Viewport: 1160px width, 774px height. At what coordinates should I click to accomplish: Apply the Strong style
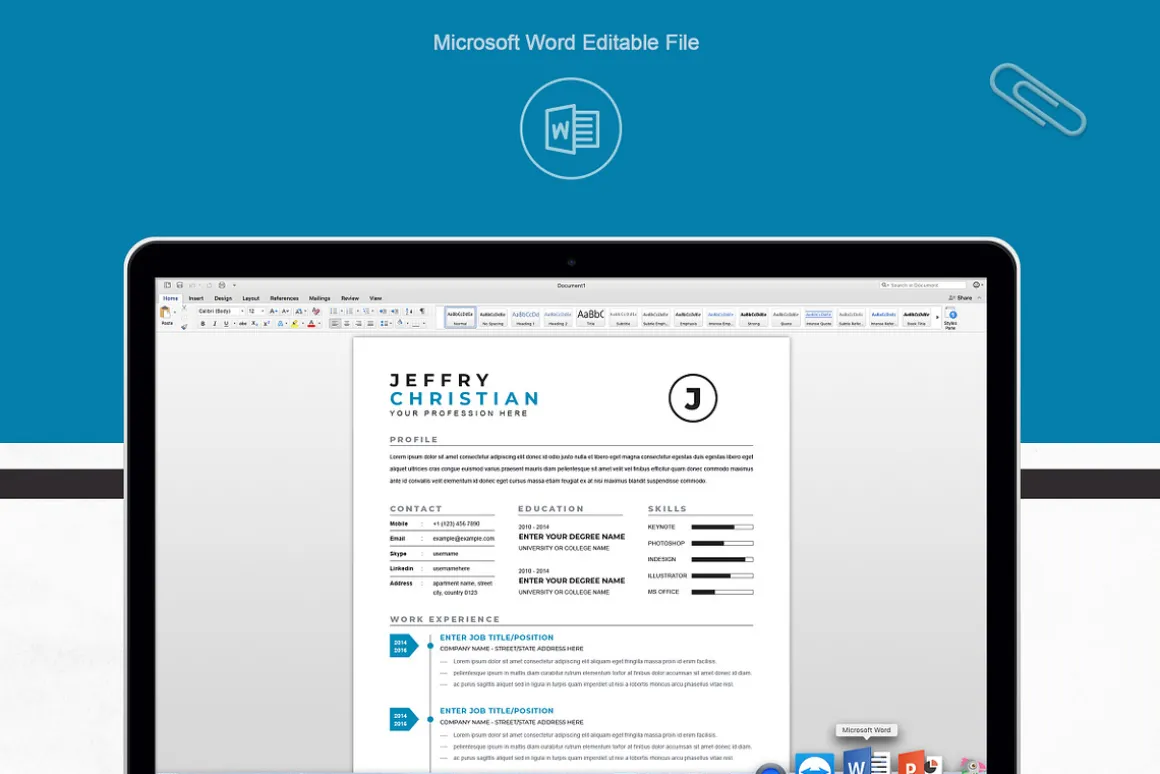tap(753, 317)
